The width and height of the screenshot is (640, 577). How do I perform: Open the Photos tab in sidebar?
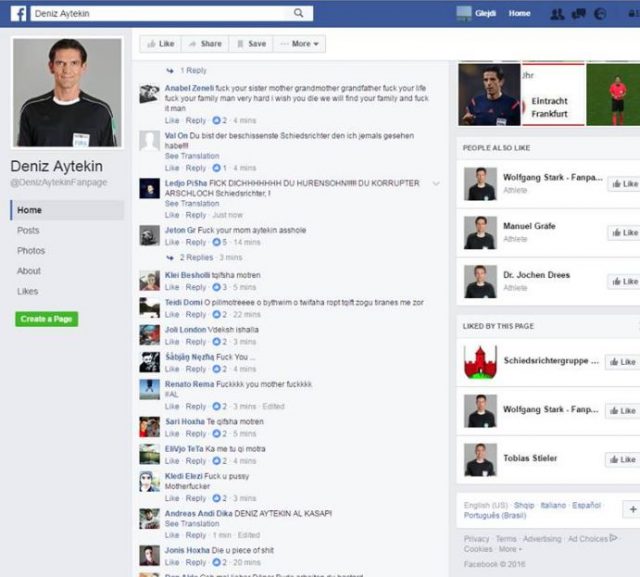[x=31, y=250]
